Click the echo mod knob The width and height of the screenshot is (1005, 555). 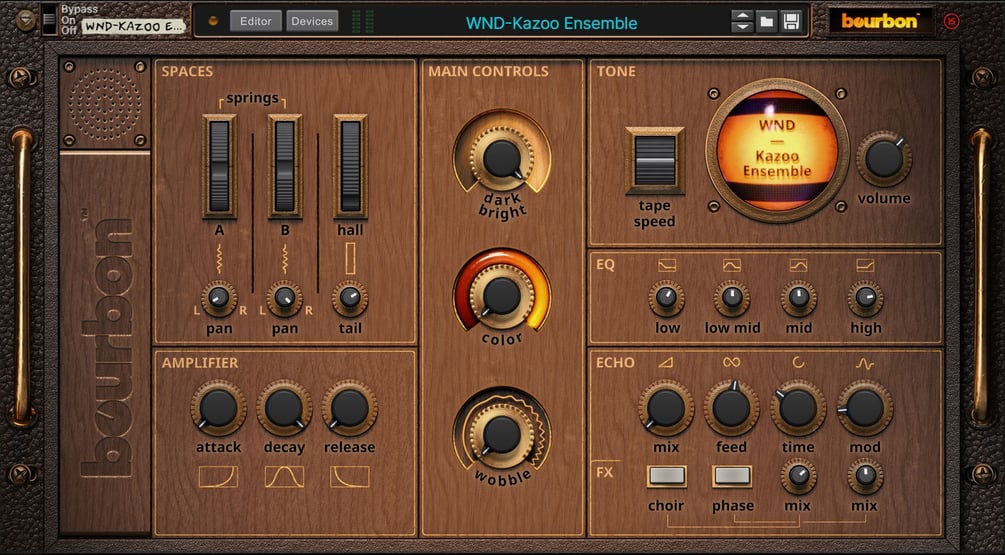[x=865, y=408]
